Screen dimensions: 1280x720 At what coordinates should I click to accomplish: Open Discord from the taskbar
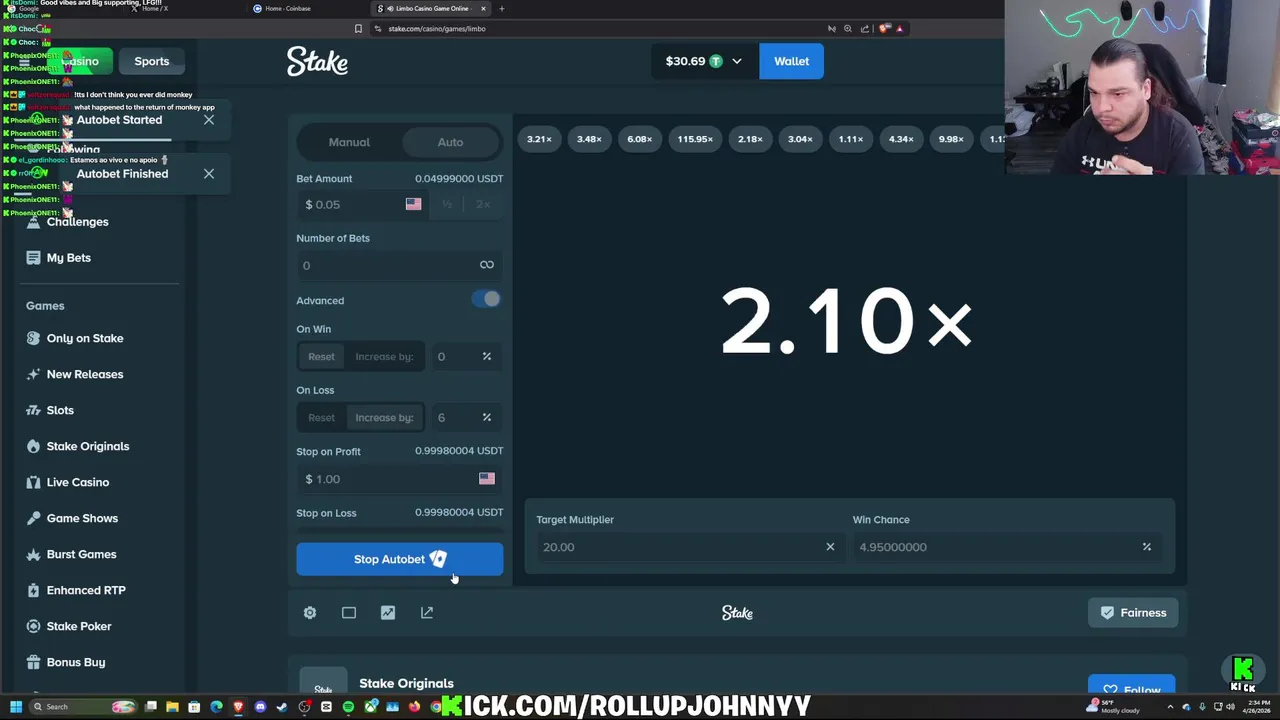(260, 707)
